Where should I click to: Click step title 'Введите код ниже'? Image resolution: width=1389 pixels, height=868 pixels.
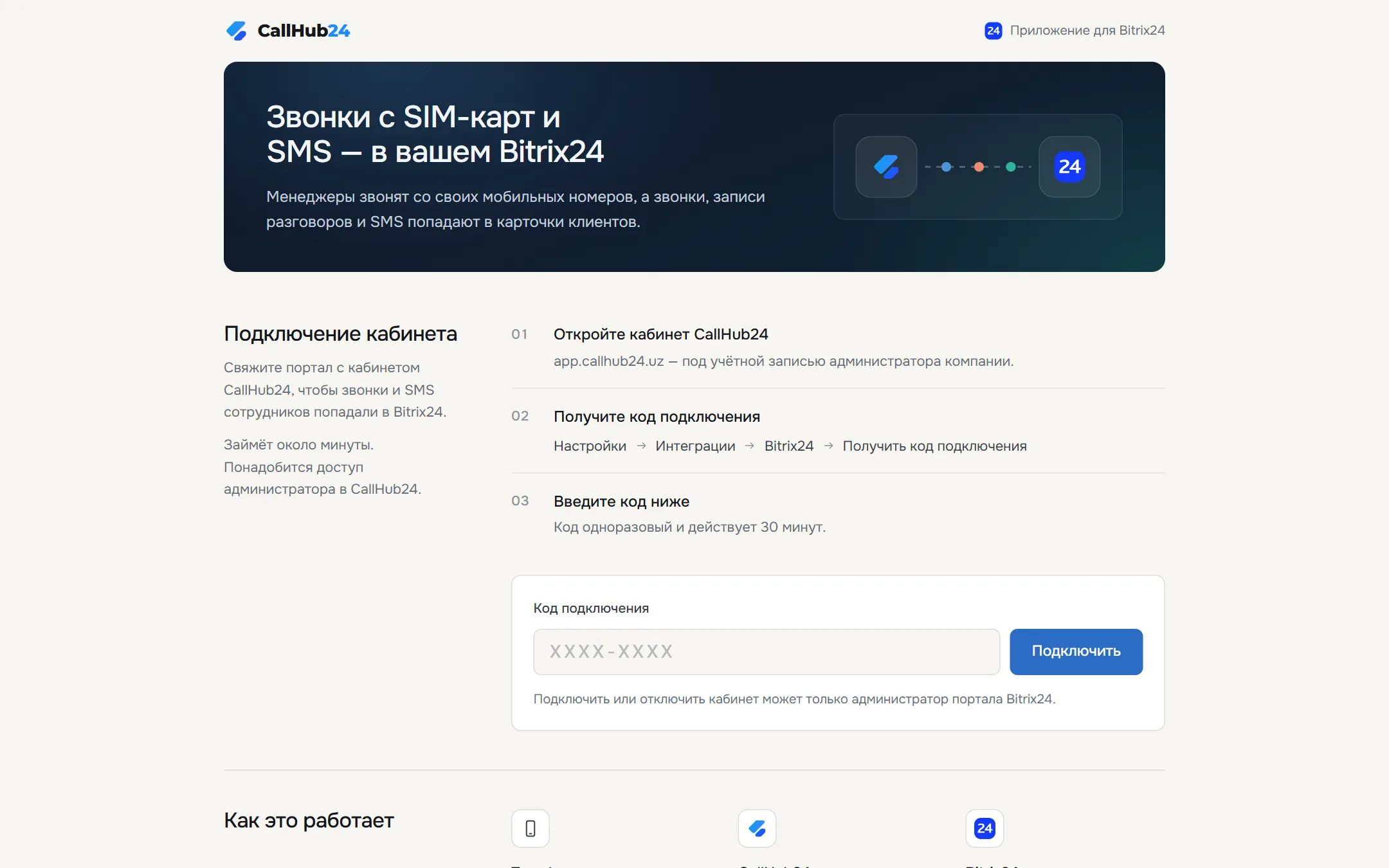621,502
